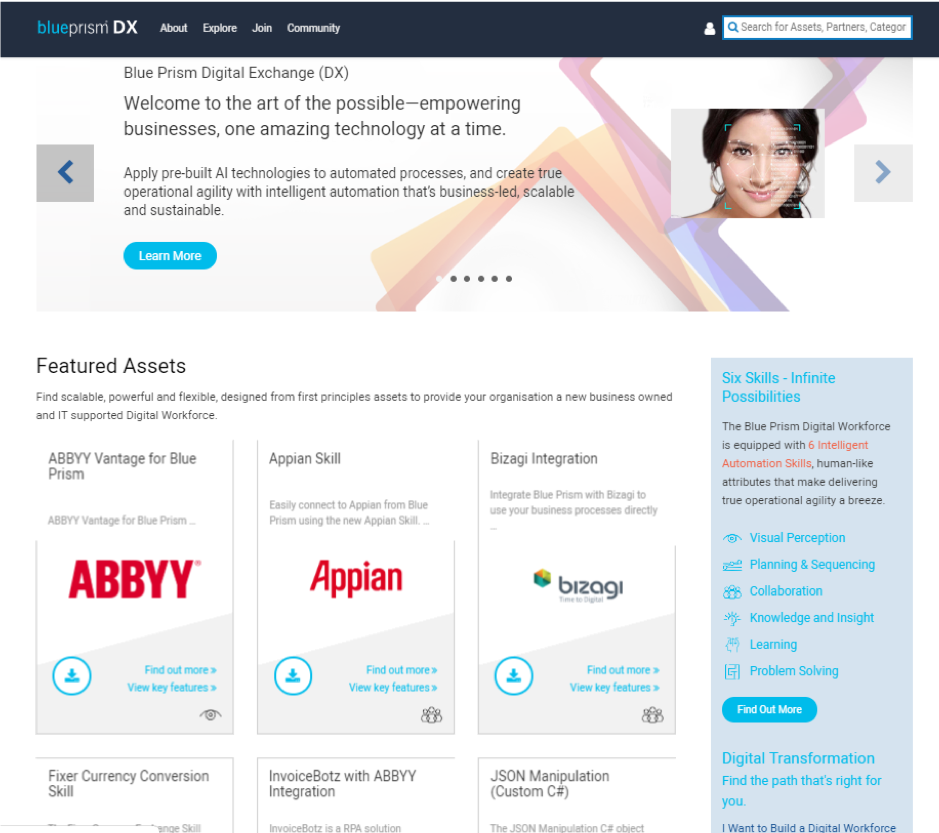
Task: Open the Explore menu
Action: click(220, 28)
